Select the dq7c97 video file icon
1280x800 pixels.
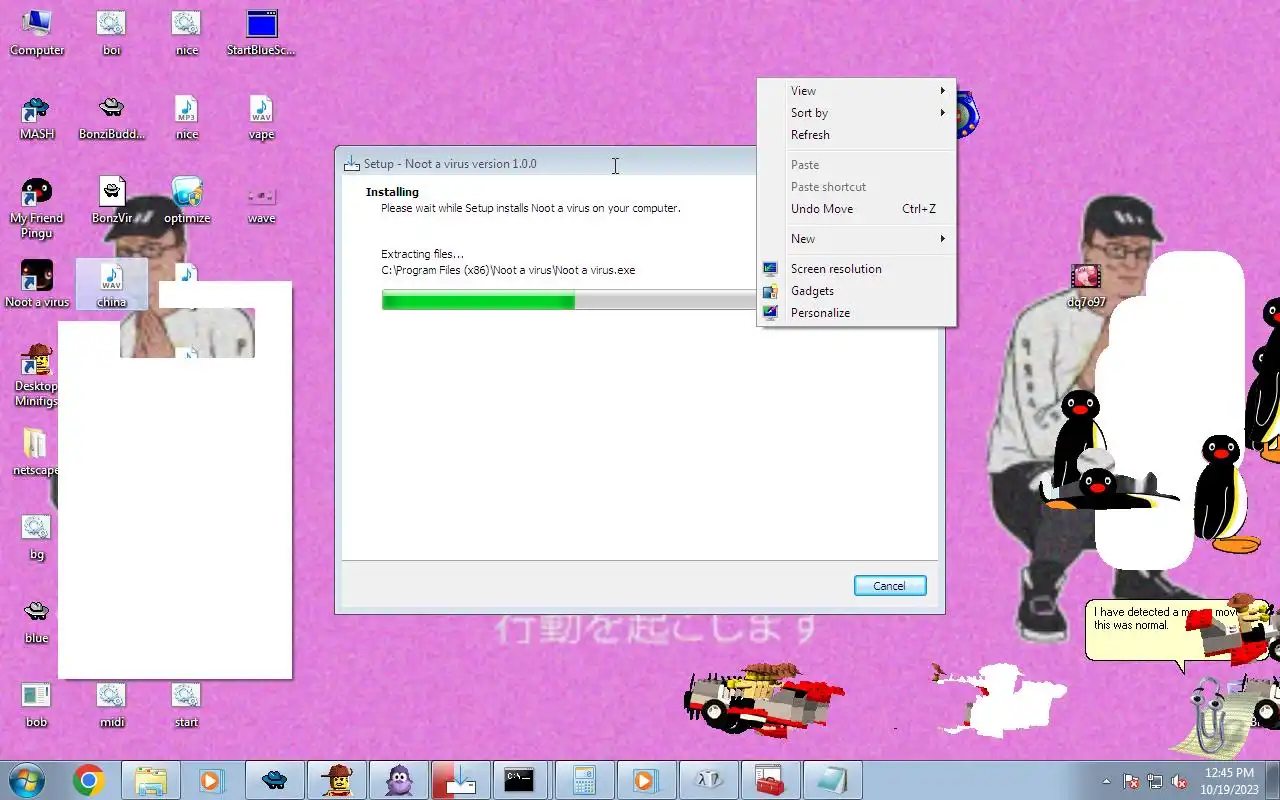[x=1086, y=285]
